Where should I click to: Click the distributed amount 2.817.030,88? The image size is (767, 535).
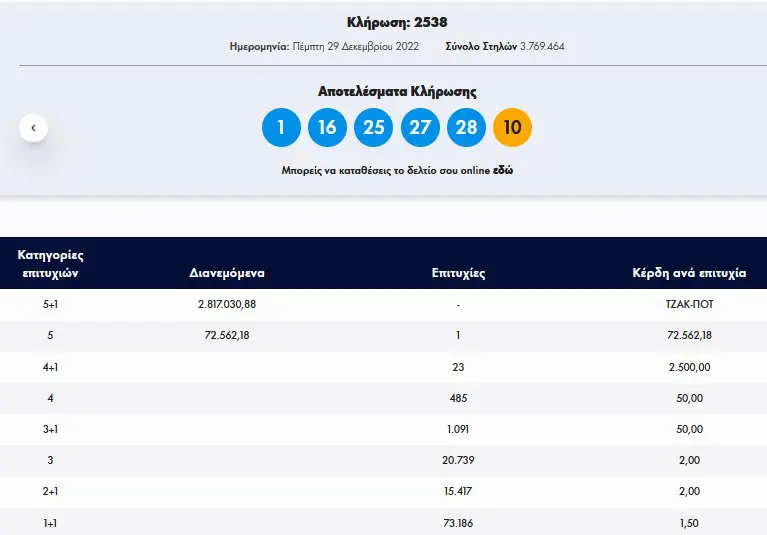pos(227,304)
